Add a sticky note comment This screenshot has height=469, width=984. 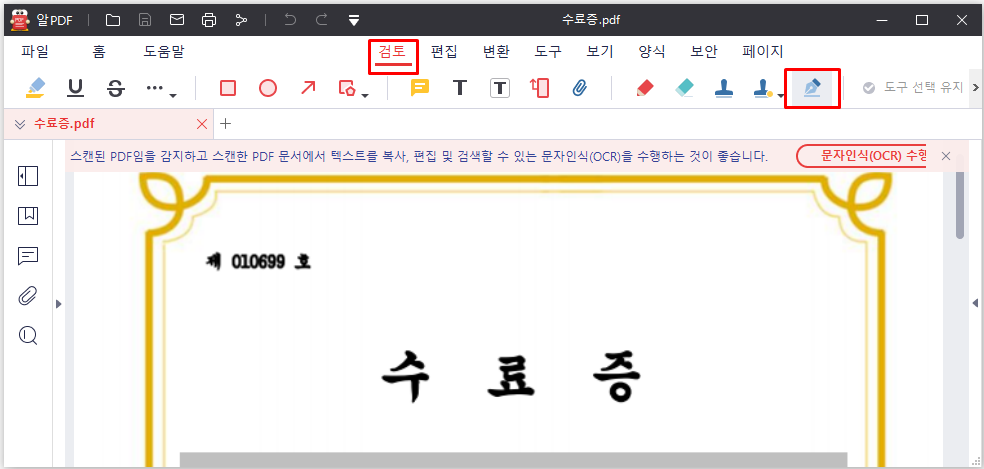pos(420,88)
